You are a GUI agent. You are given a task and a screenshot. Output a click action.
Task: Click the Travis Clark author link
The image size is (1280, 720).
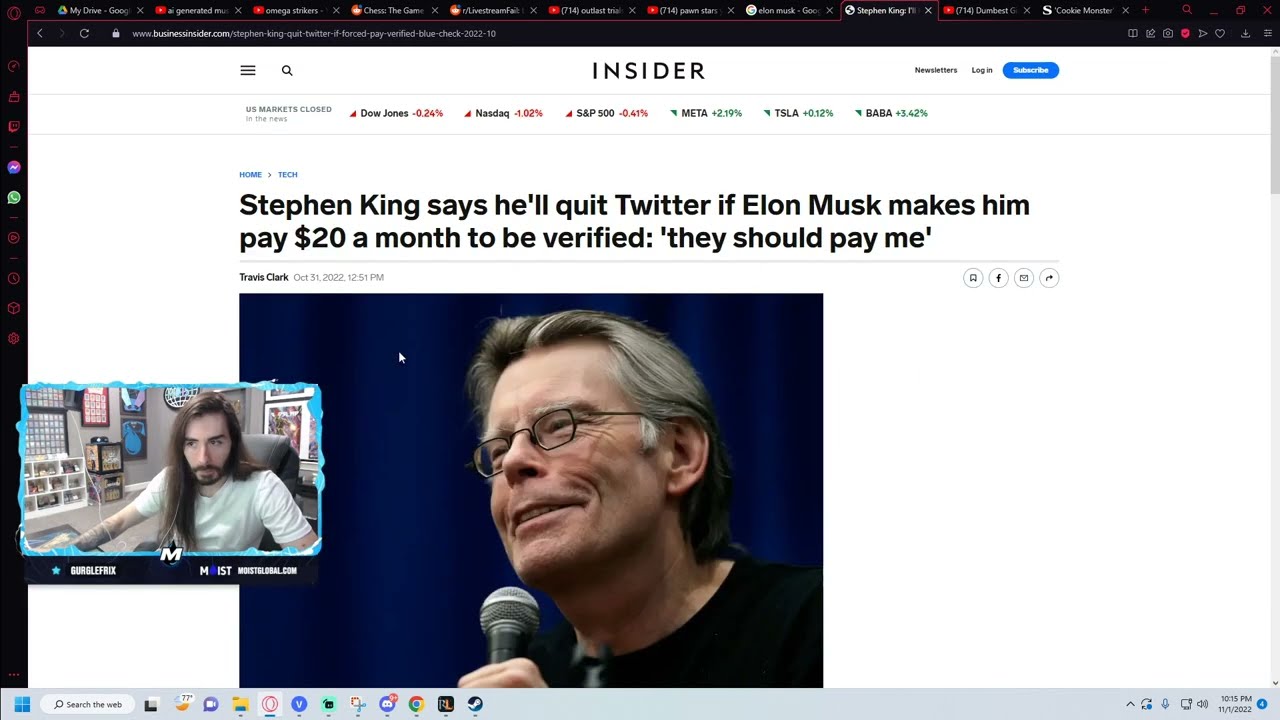point(264,277)
